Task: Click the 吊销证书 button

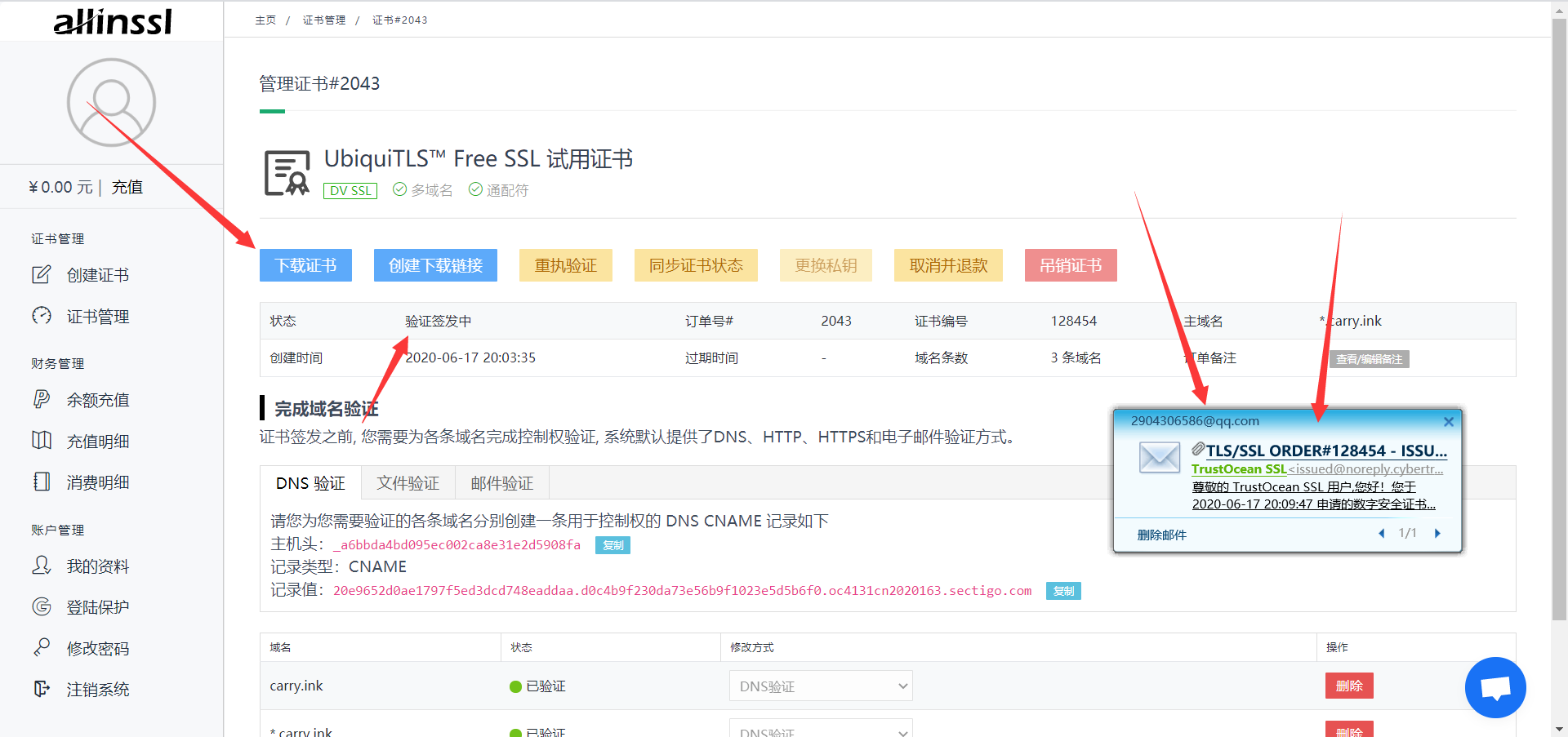Action: tap(1071, 265)
